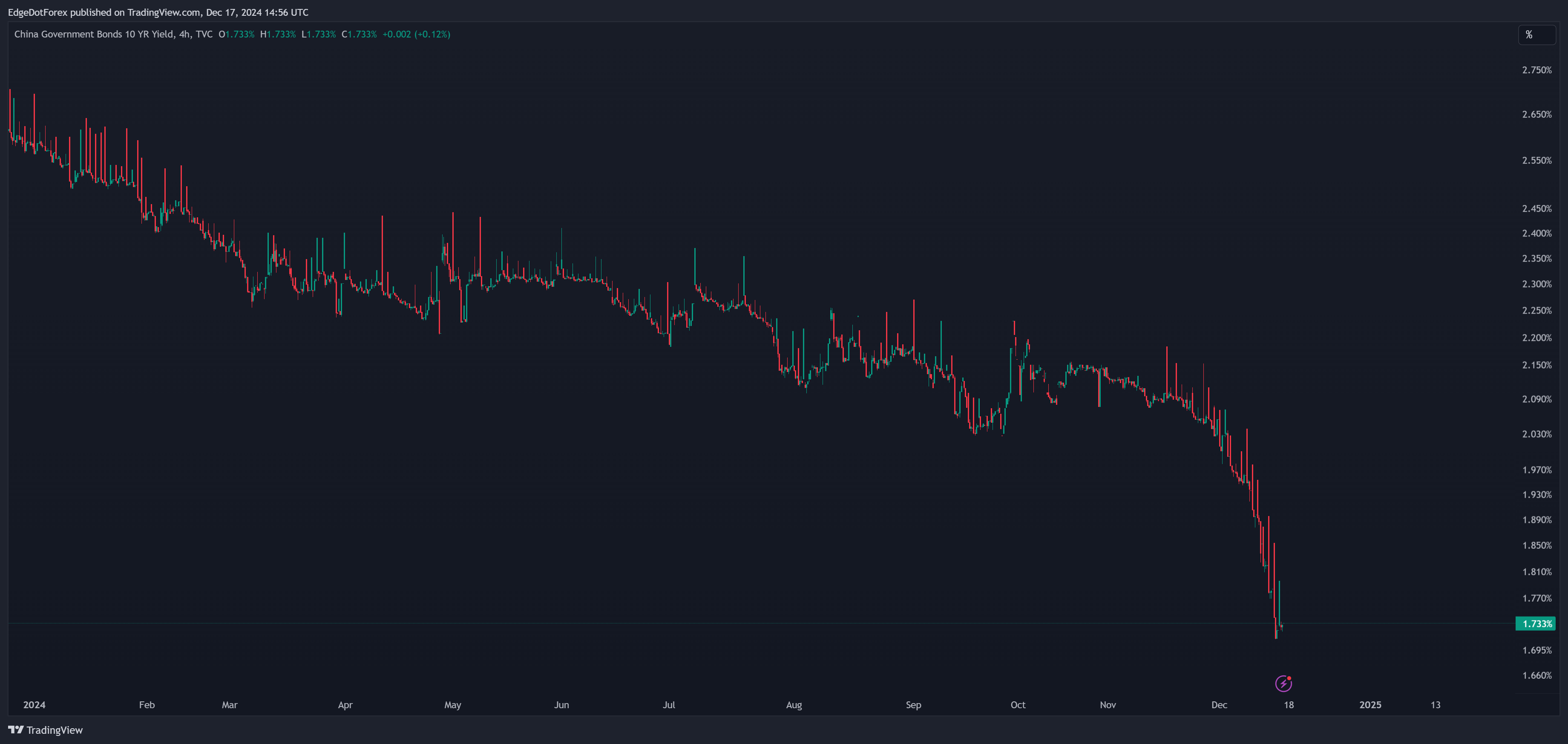Click the O1.733% open value

click(236, 34)
